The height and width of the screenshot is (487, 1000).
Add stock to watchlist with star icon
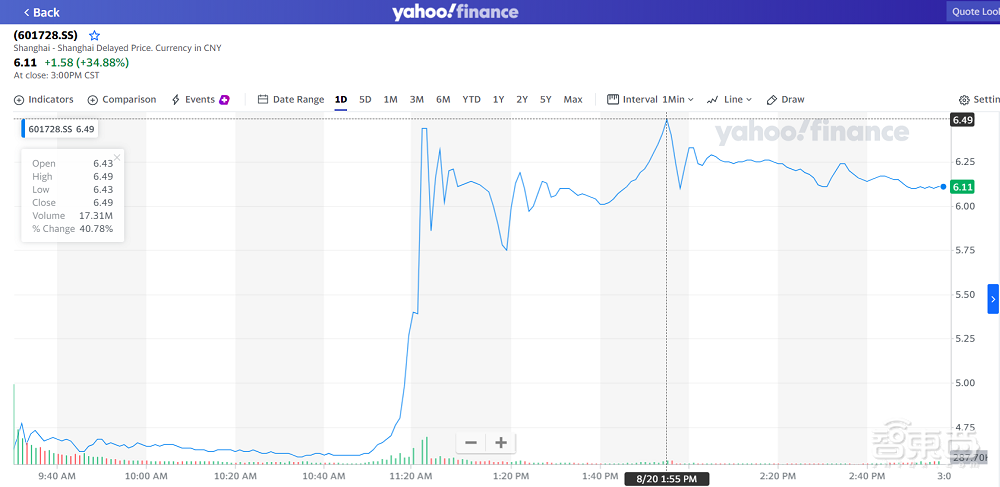pyautogui.click(x=95, y=35)
